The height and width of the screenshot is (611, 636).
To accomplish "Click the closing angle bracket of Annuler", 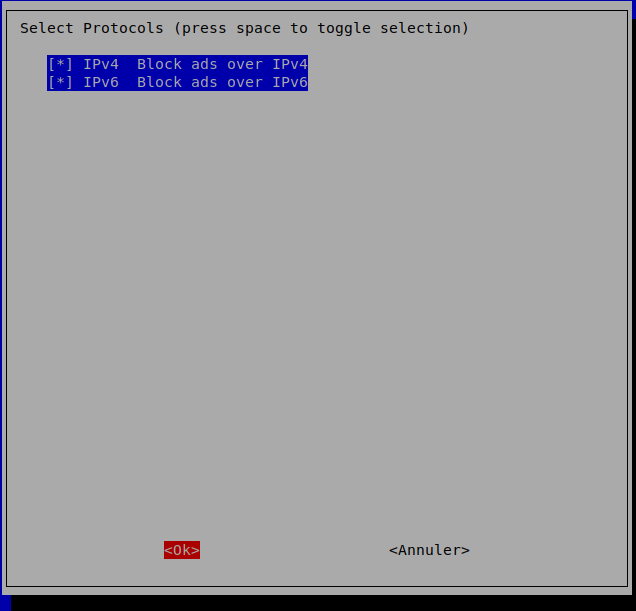I will click(465, 551).
